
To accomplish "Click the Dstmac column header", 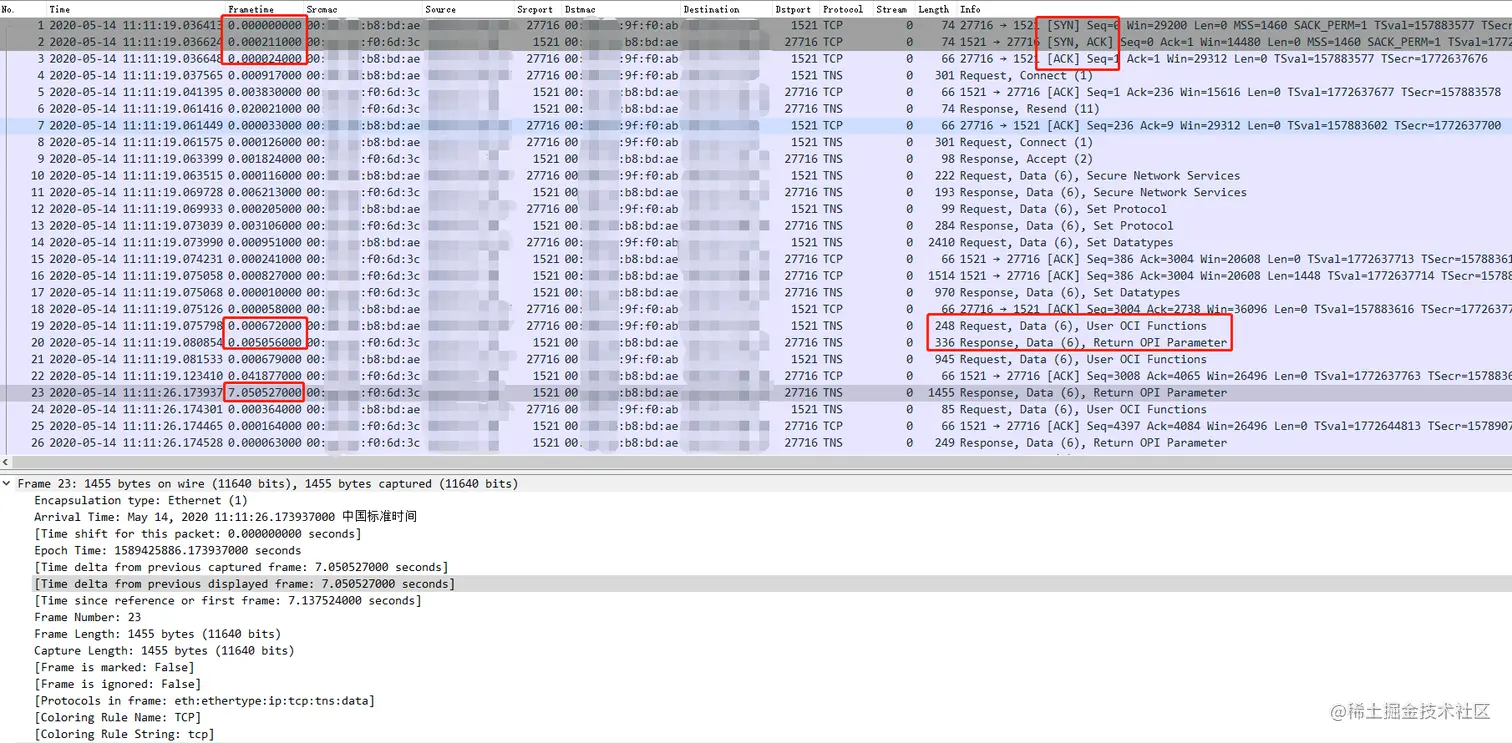I will click(x=579, y=9).
